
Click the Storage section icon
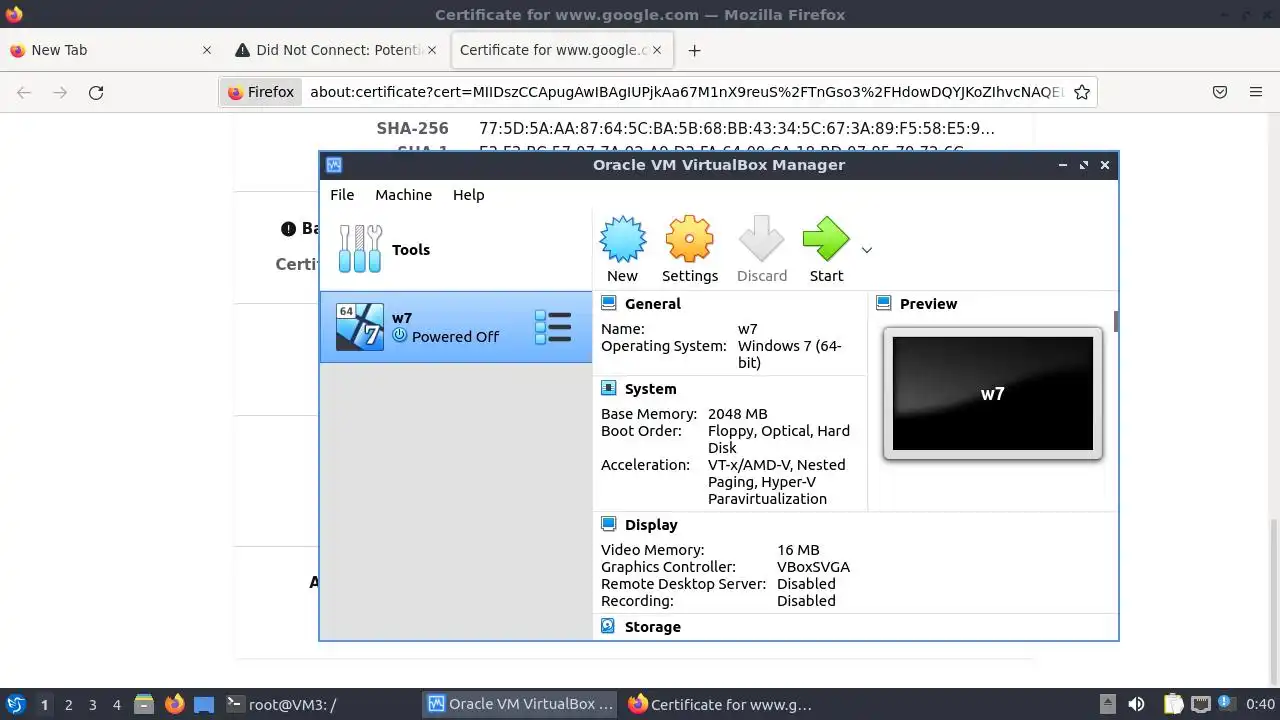click(608, 626)
